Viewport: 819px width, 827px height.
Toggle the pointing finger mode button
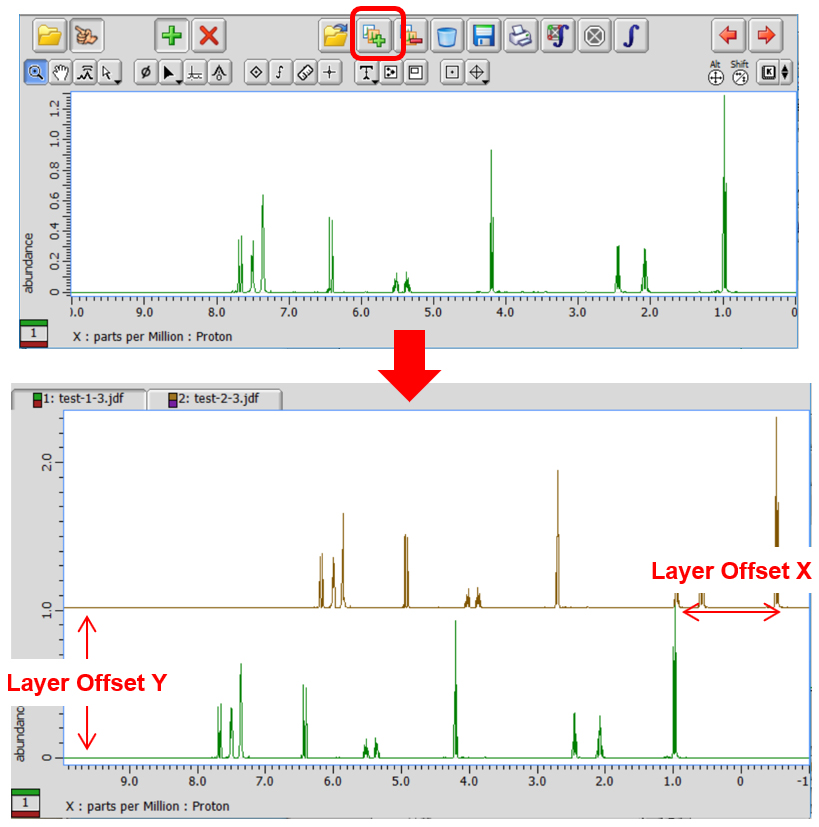coord(86,36)
